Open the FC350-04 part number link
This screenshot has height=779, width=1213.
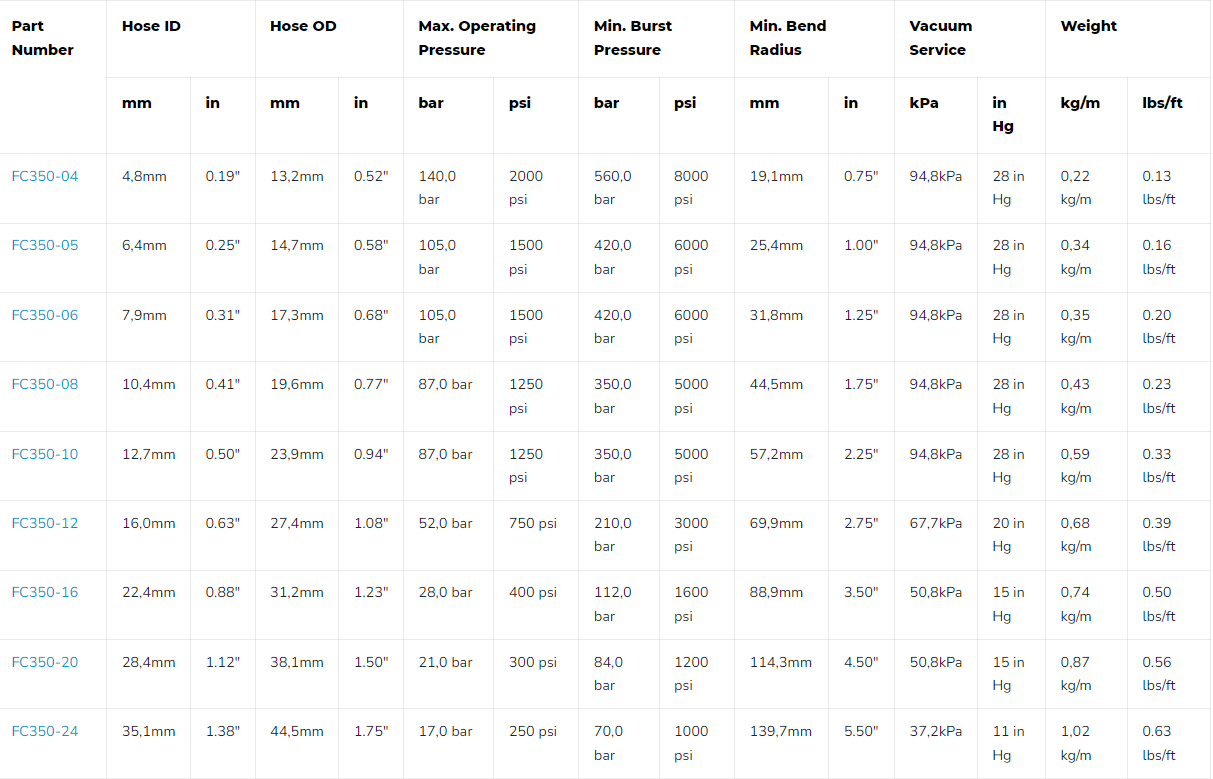45,176
